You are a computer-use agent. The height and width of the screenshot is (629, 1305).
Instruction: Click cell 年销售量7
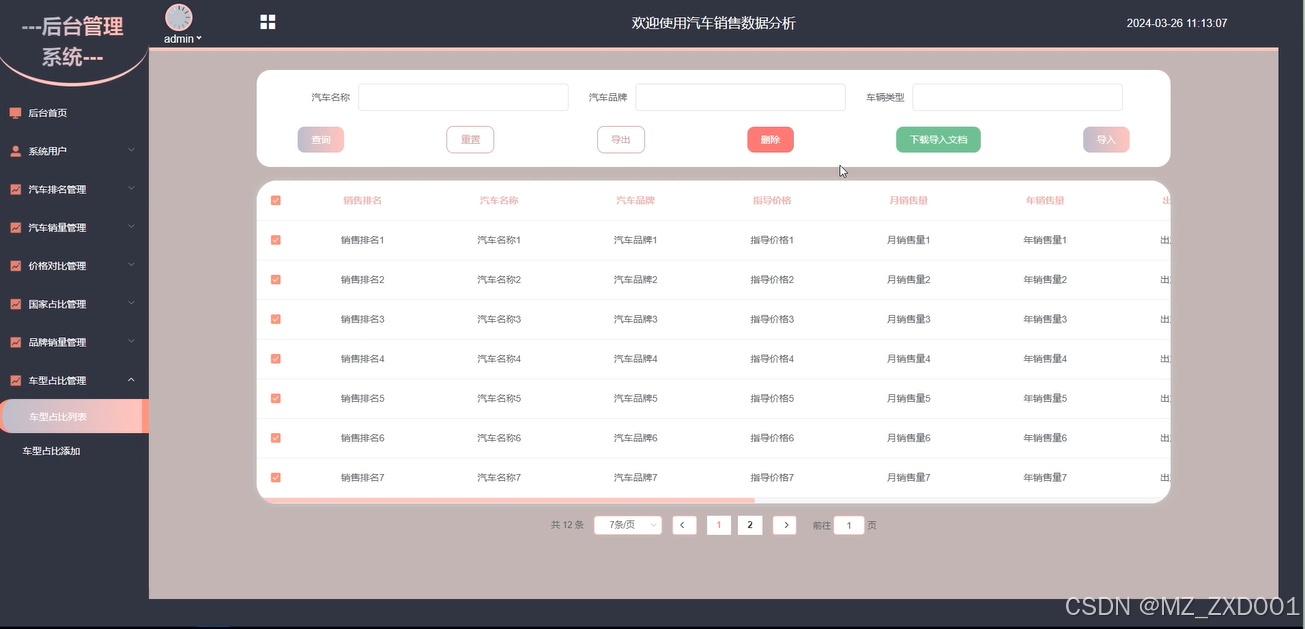(1045, 477)
